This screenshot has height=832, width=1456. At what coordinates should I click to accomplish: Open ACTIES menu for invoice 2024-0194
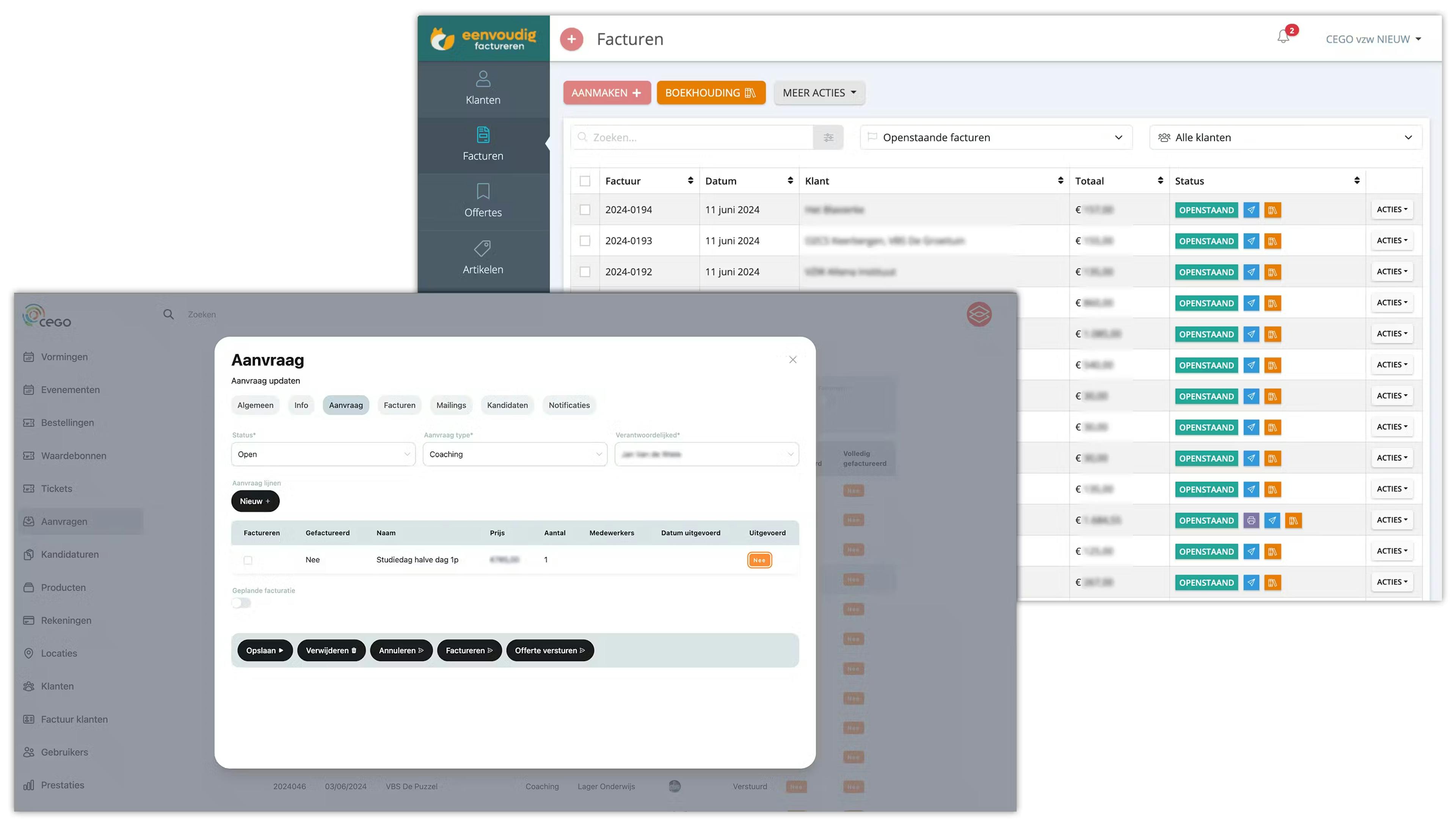(x=1392, y=210)
